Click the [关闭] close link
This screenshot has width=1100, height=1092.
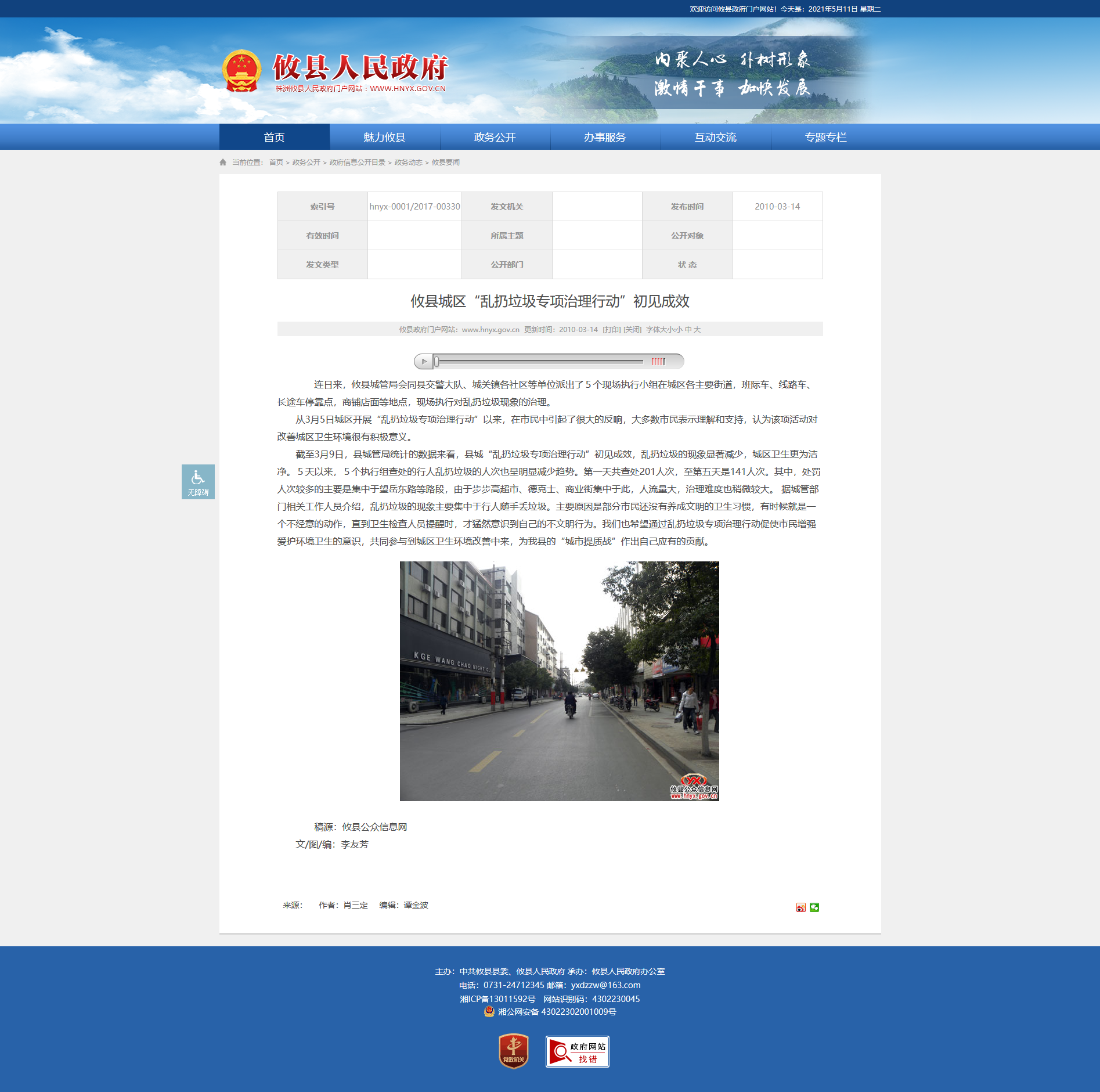click(632, 329)
